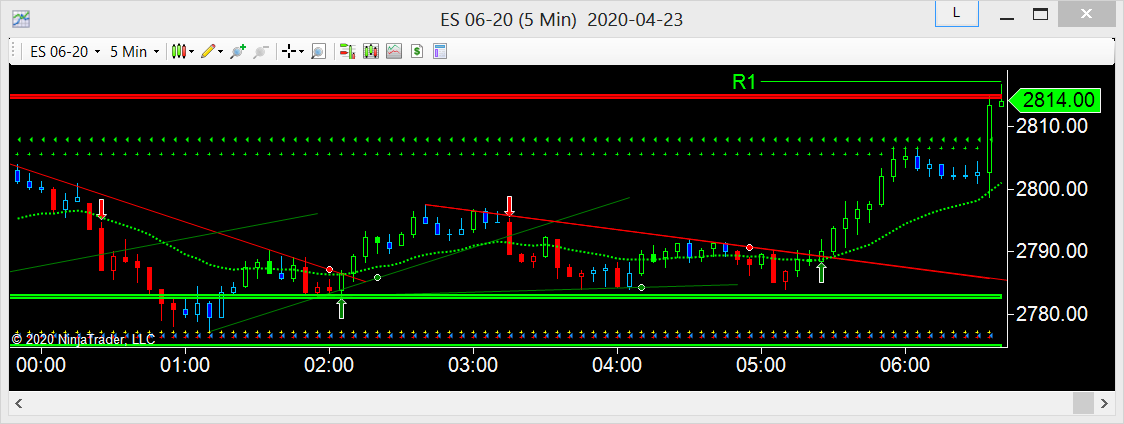This screenshot has height=424, width=1124.
Task: Toggle the zoom frame magnifier icon
Action: (x=319, y=52)
